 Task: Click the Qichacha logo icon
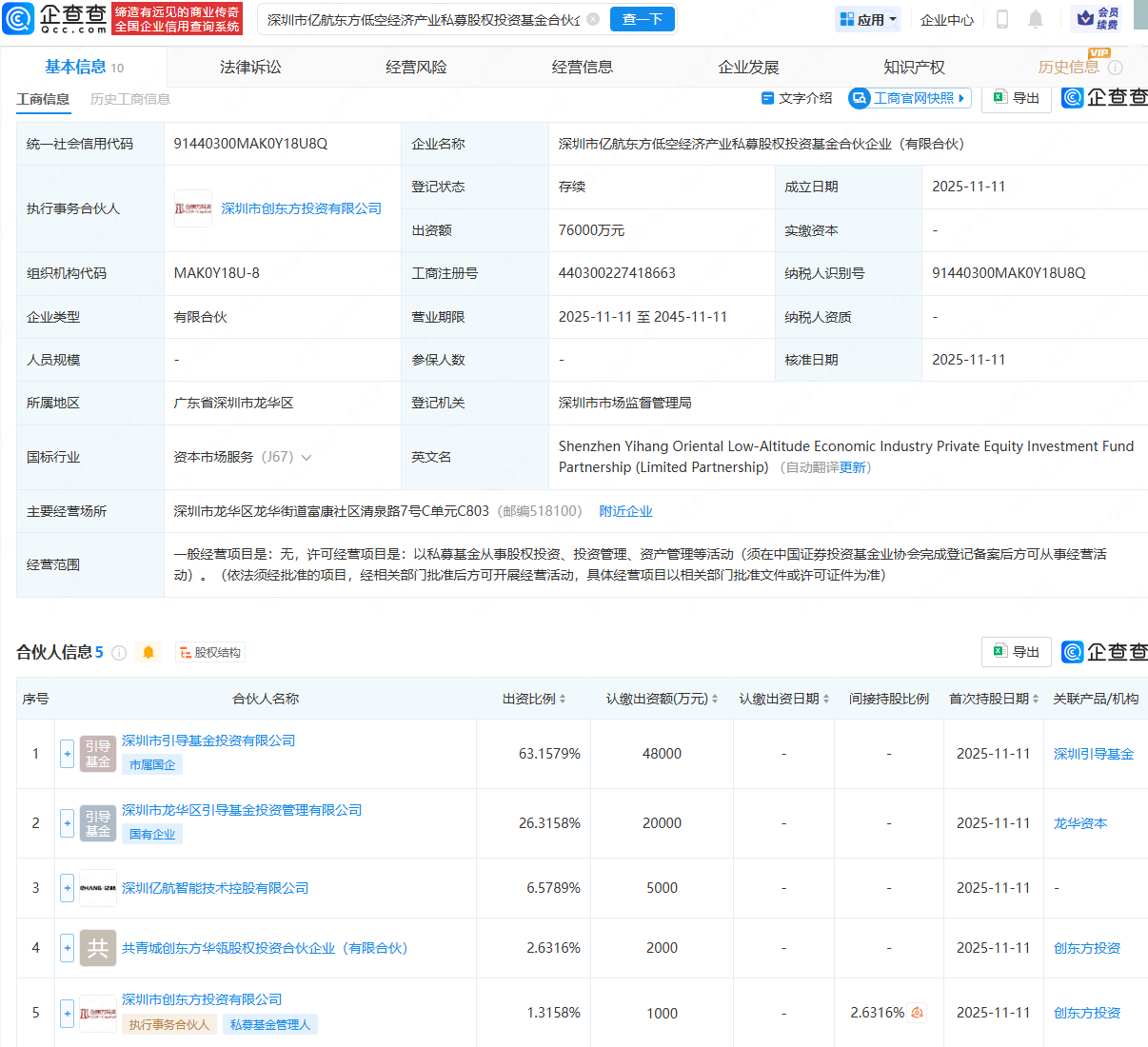click(x=19, y=19)
